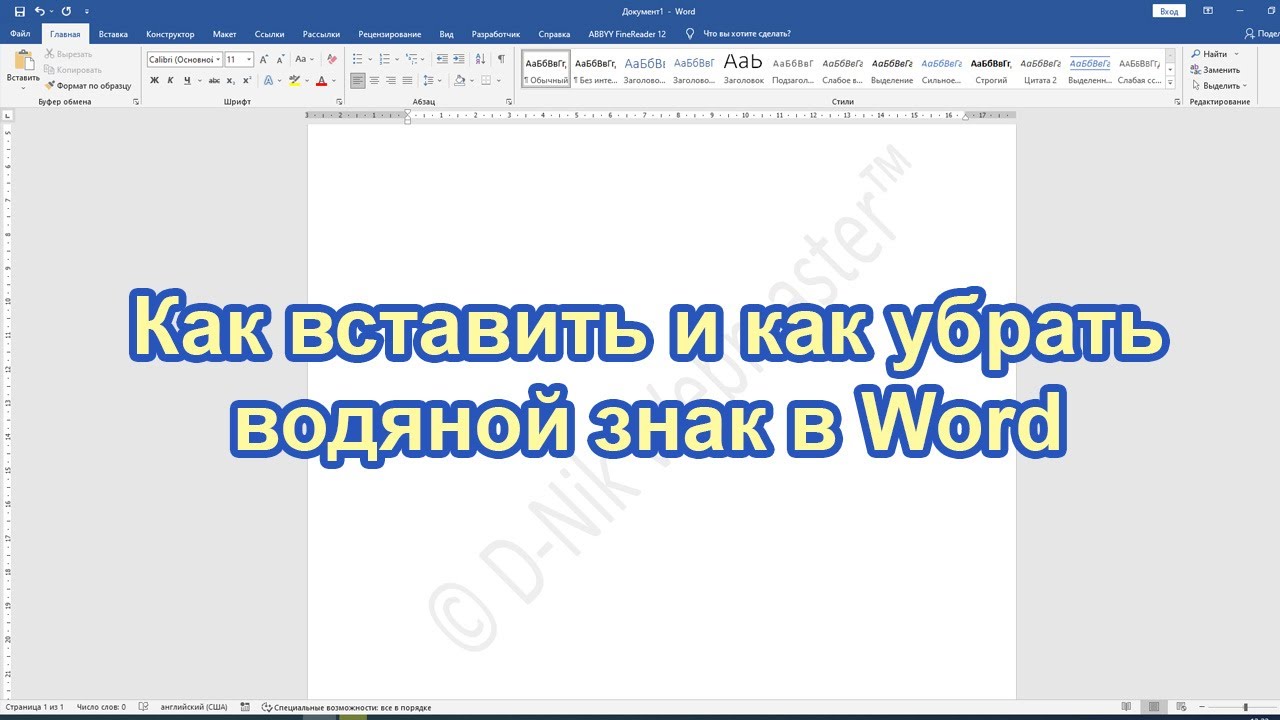Screen dimensions: 1280x720
Task: Click the Save icon in quick access toolbar
Action: tap(19, 11)
